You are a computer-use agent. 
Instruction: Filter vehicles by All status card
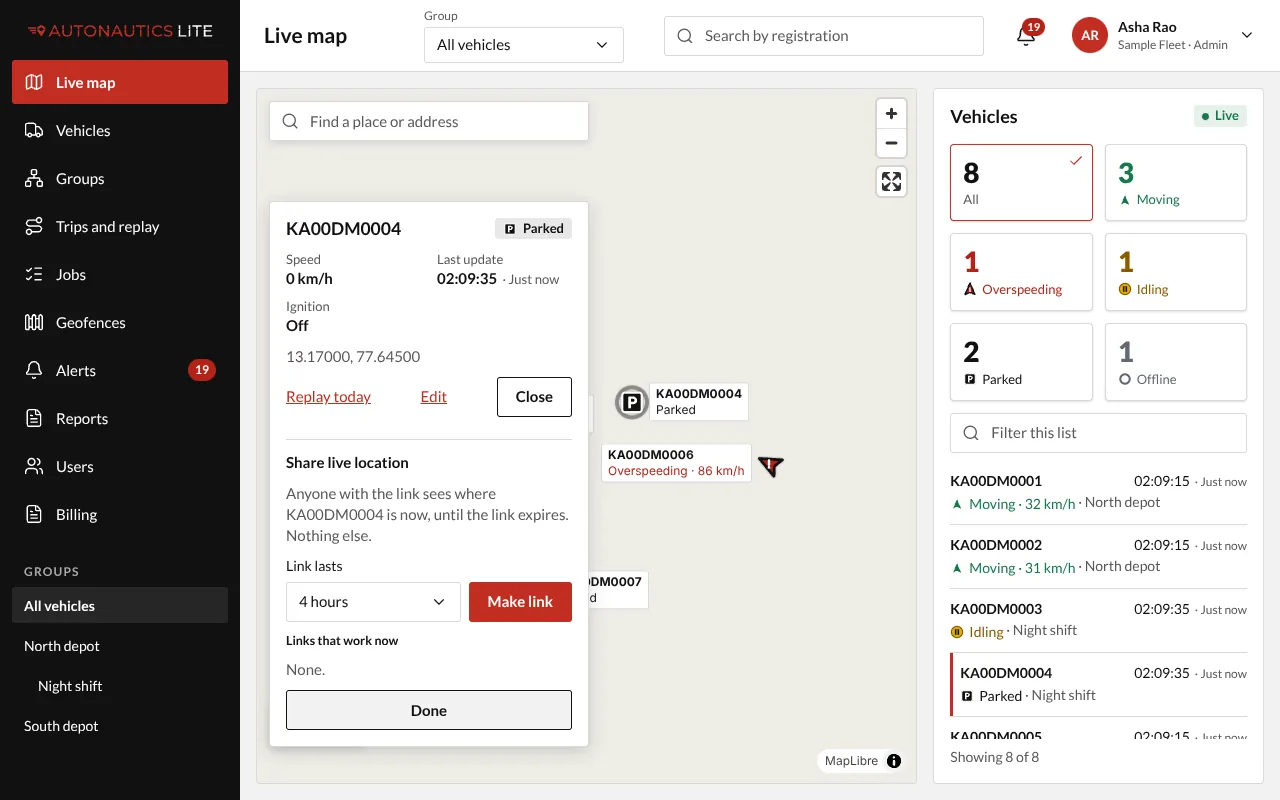click(1021, 182)
